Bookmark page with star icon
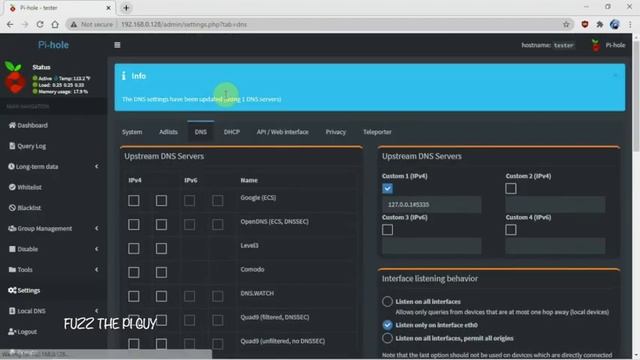640x360 pixels. tap(566, 24)
